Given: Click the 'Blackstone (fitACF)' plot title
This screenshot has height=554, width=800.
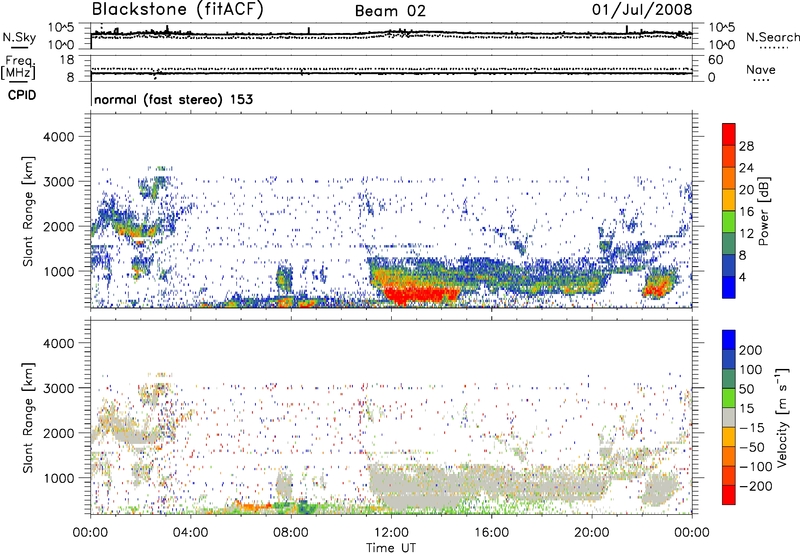Looking at the screenshot, I should click(177, 10).
